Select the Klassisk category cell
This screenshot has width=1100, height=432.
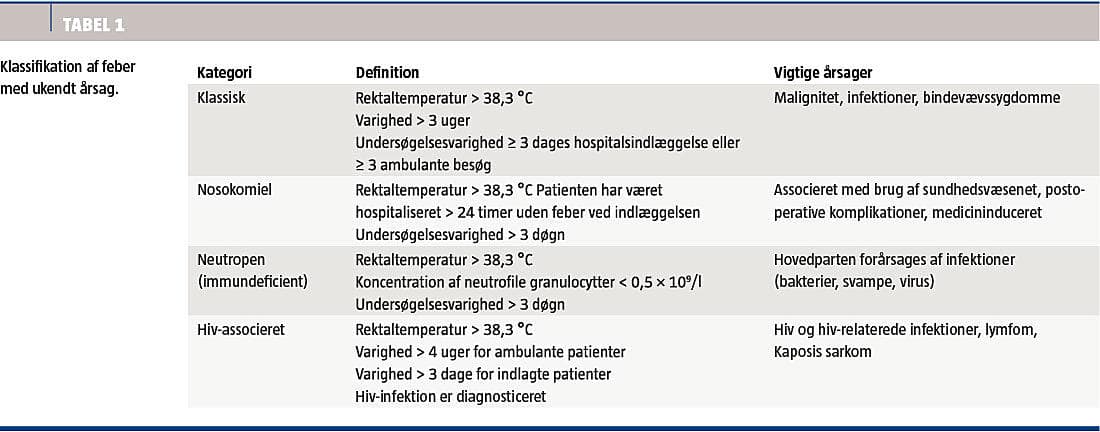click(221, 99)
